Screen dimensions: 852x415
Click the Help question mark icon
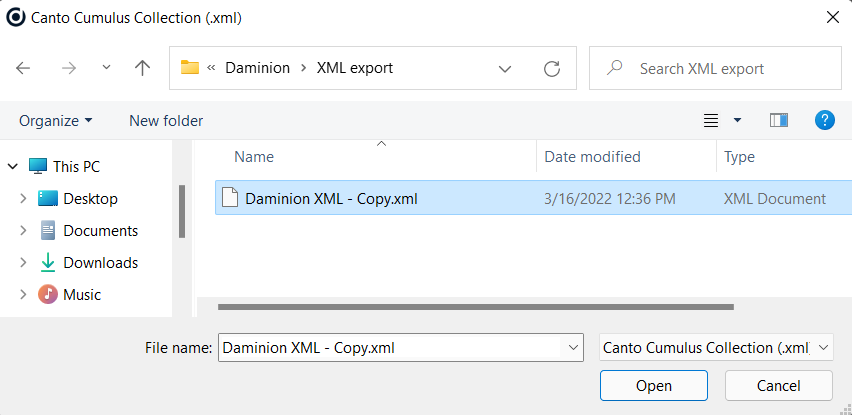pyautogui.click(x=824, y=120)
